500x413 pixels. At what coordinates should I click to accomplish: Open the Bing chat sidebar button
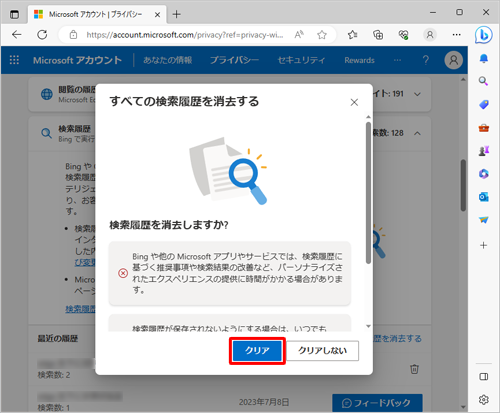pos(483,35)
